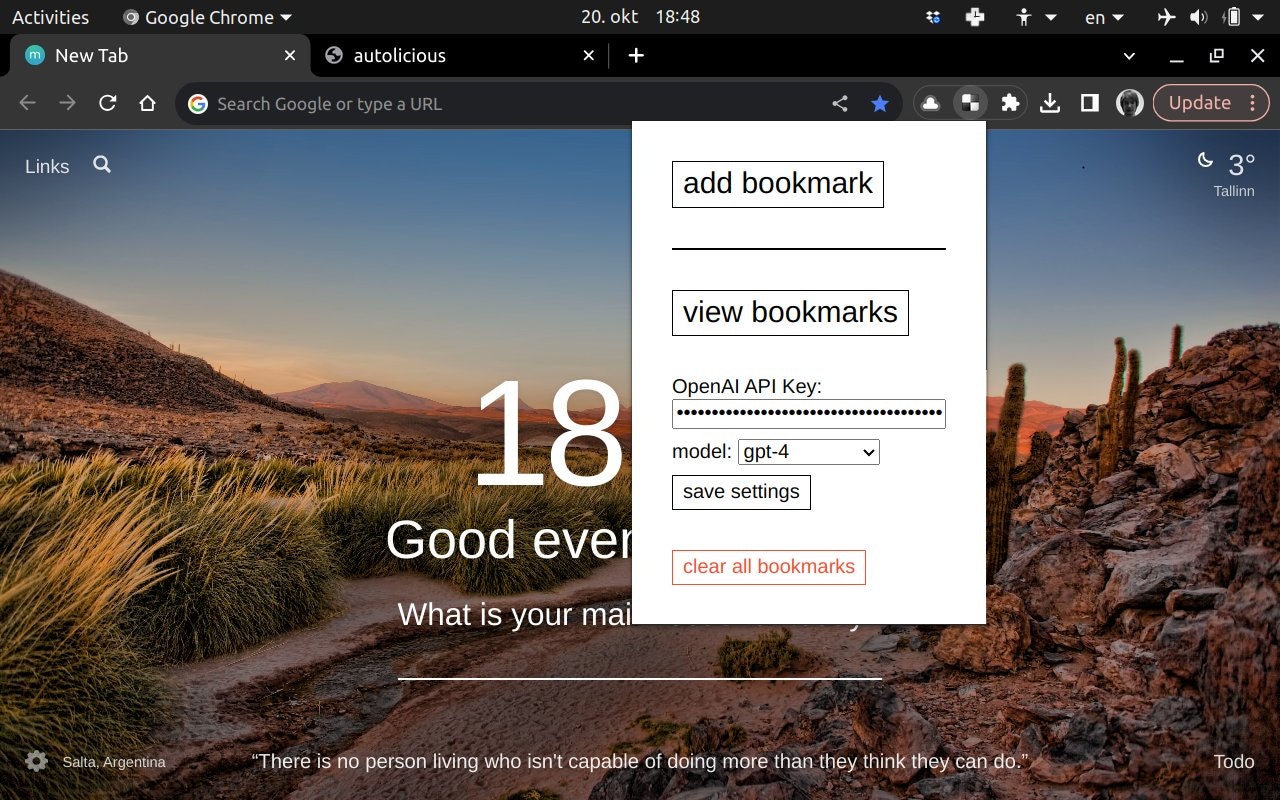The height and width of the screenshot is (800, 1280).
Task: Click the bookmark star icon in address bar
Action: tap(879, 103)
